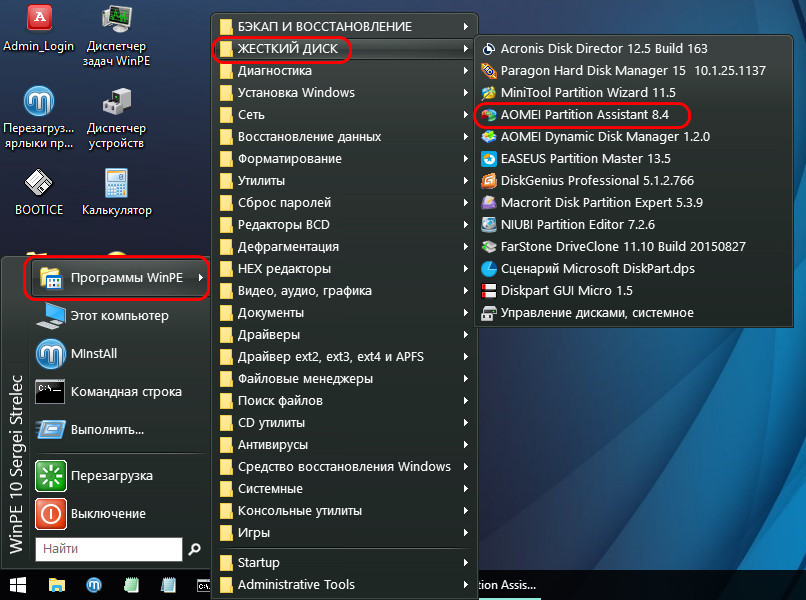Click the MInstAll taskbar icon
This screenshot has width=806, height=600.
point(94,585)
